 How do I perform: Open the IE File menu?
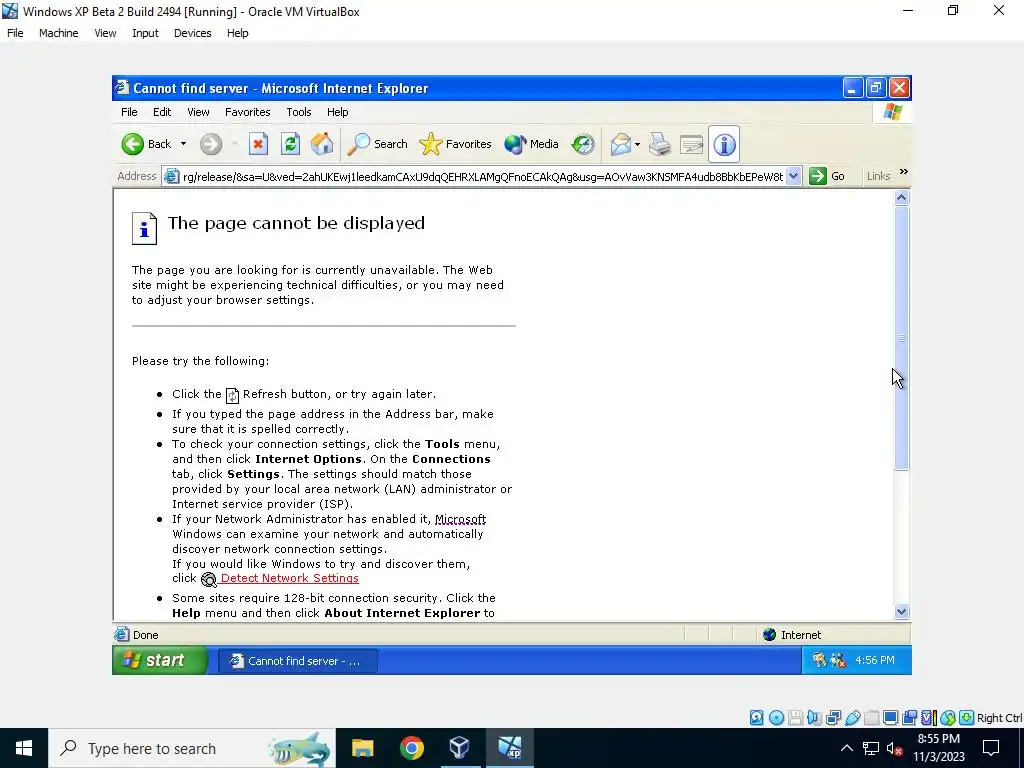tap(129, 112)
